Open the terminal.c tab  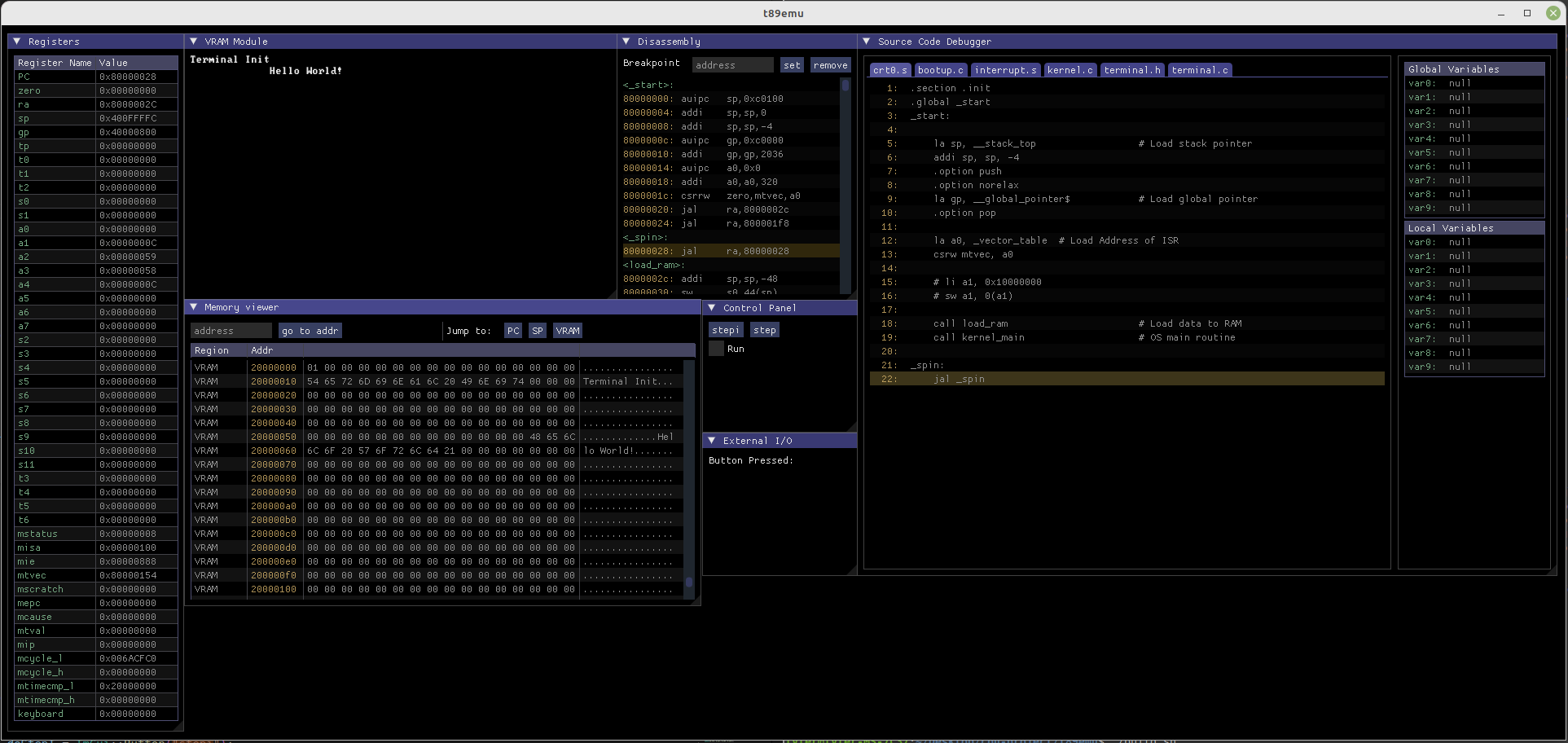coord(1199,70)
